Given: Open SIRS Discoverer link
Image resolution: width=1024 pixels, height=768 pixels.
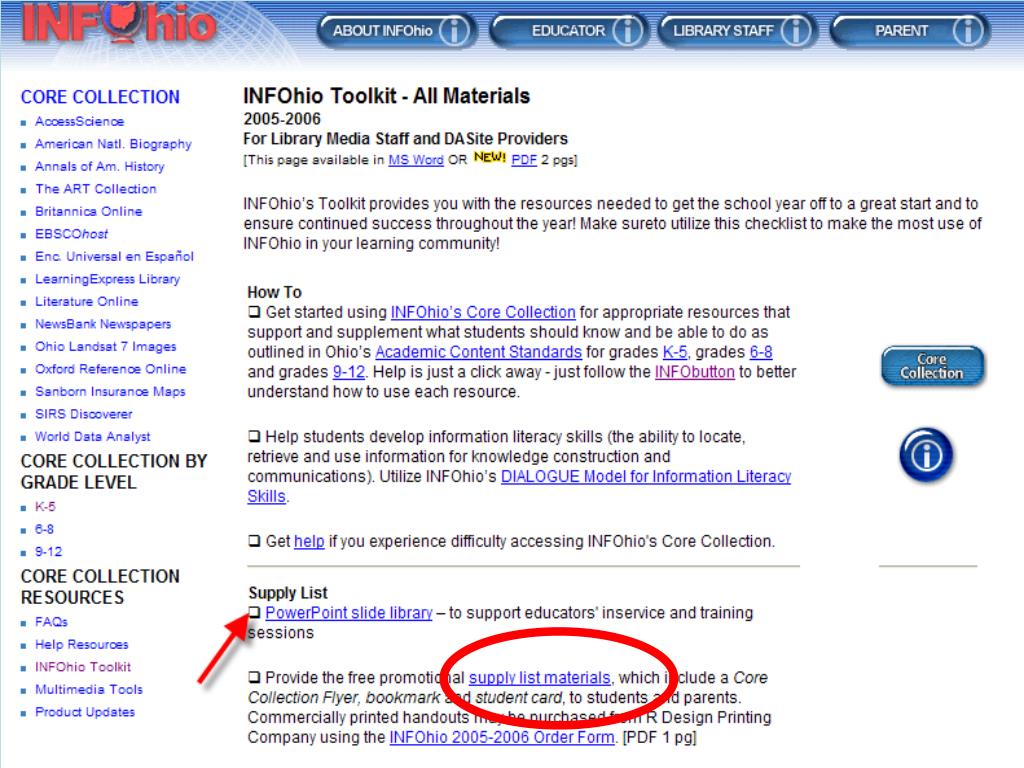Looking at the screenshot, I should click(83, 414).
